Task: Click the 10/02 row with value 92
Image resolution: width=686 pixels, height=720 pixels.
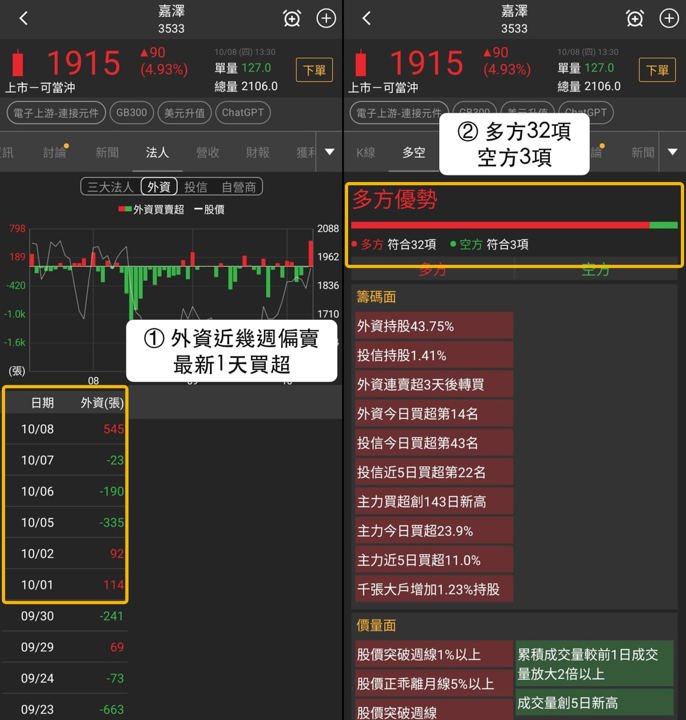Action: pyautogui.click(x=65, y=554)
